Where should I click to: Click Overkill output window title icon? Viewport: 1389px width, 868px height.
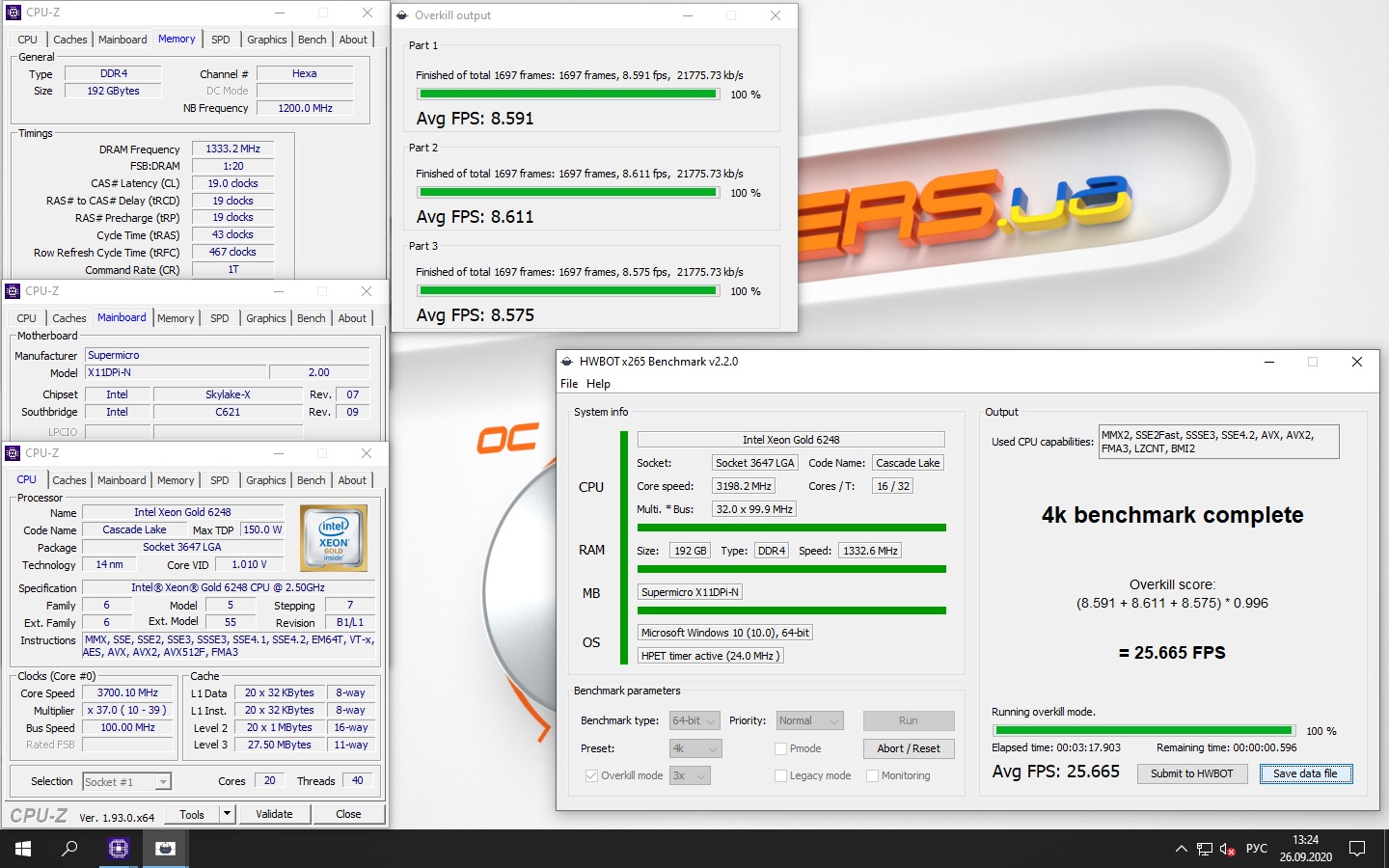(402, 15)
